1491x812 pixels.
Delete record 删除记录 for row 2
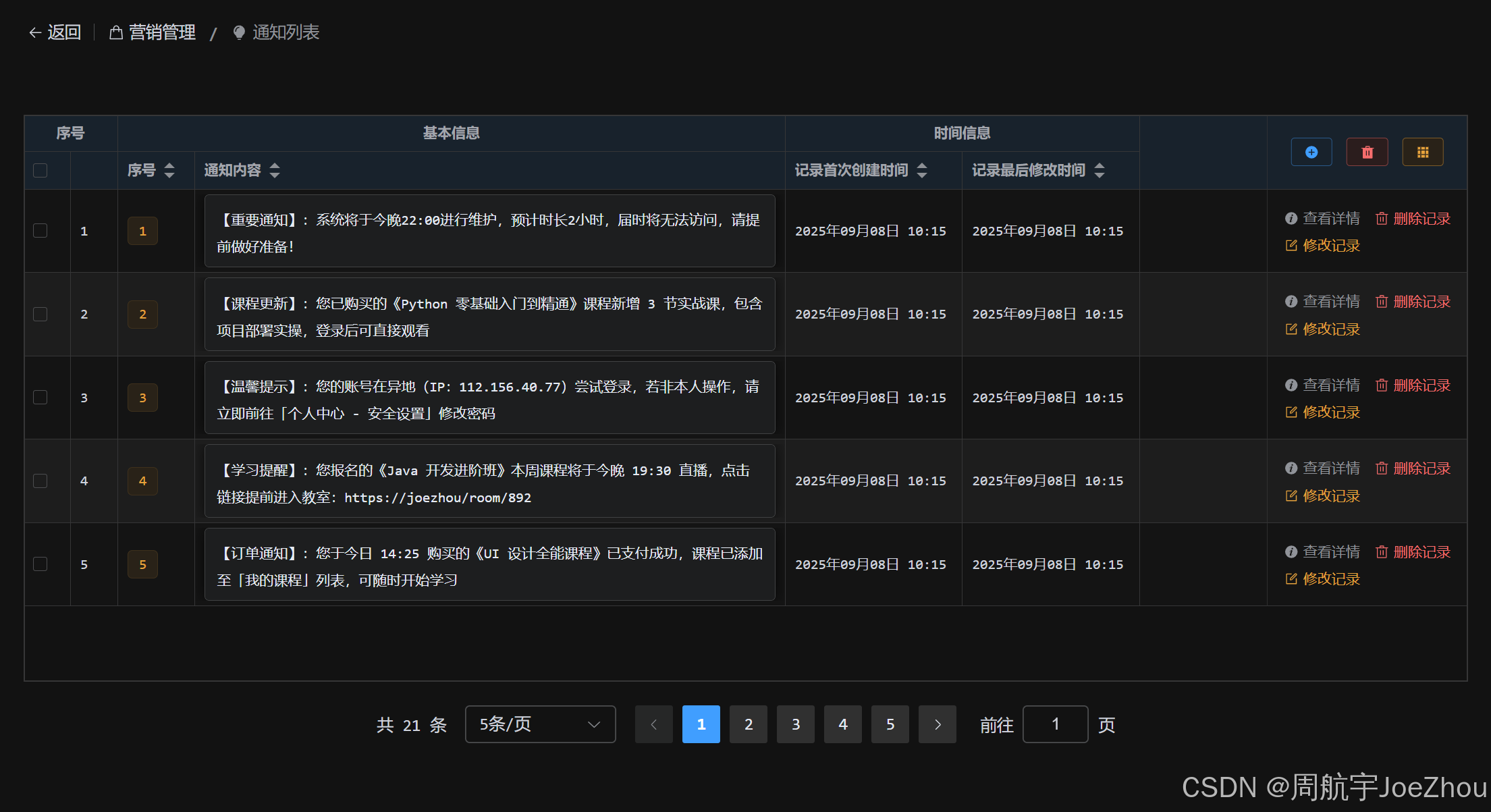coord(1413,302)
